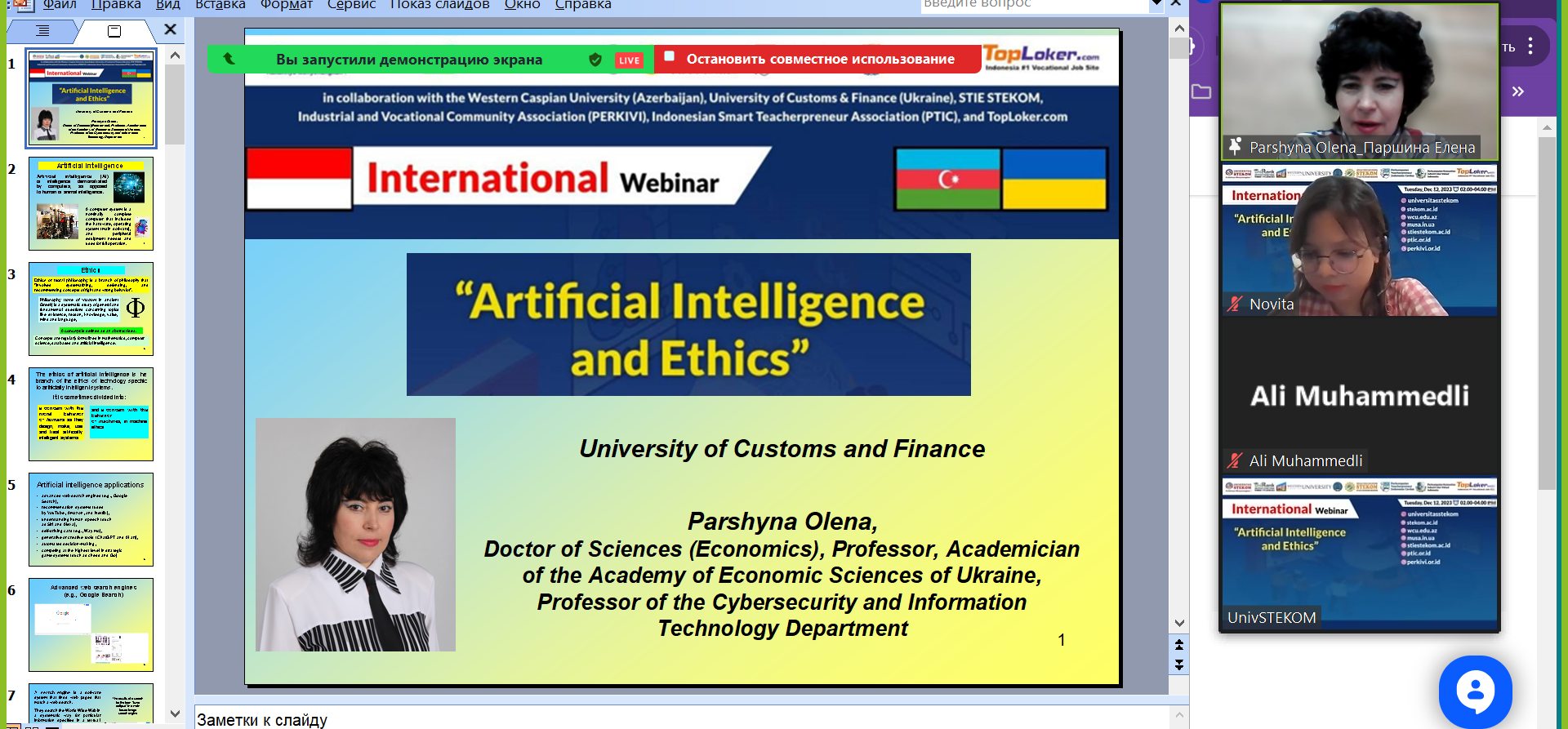This screenshot has height=729, width=1568.
Task: Select Ali Muhammedli participant tile
Action: tap(1360, 395)
